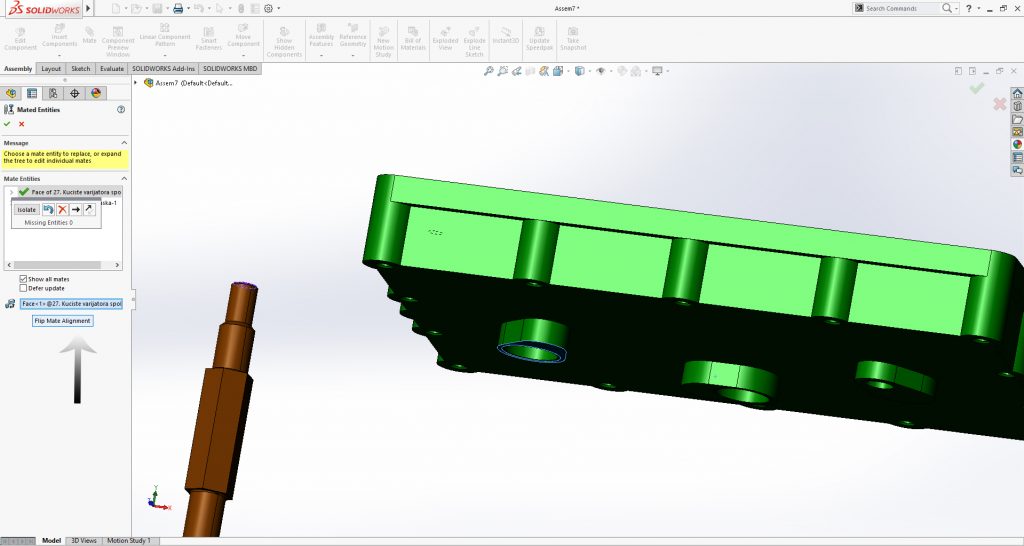
Task: Open SOLIDWORKS Resources home icon in task pane
Action: coord(1017,93)
